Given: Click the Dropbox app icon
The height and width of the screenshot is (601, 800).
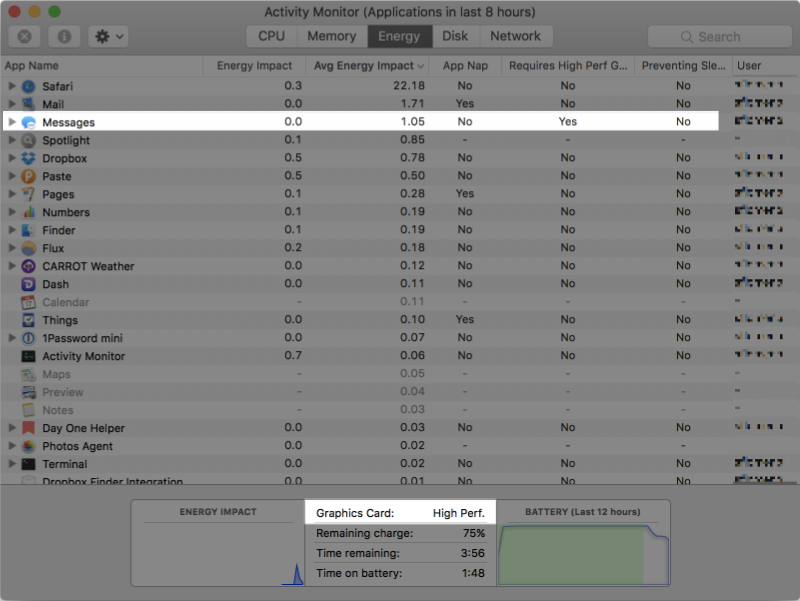Looking at the screenshot, I should point(29,158).
